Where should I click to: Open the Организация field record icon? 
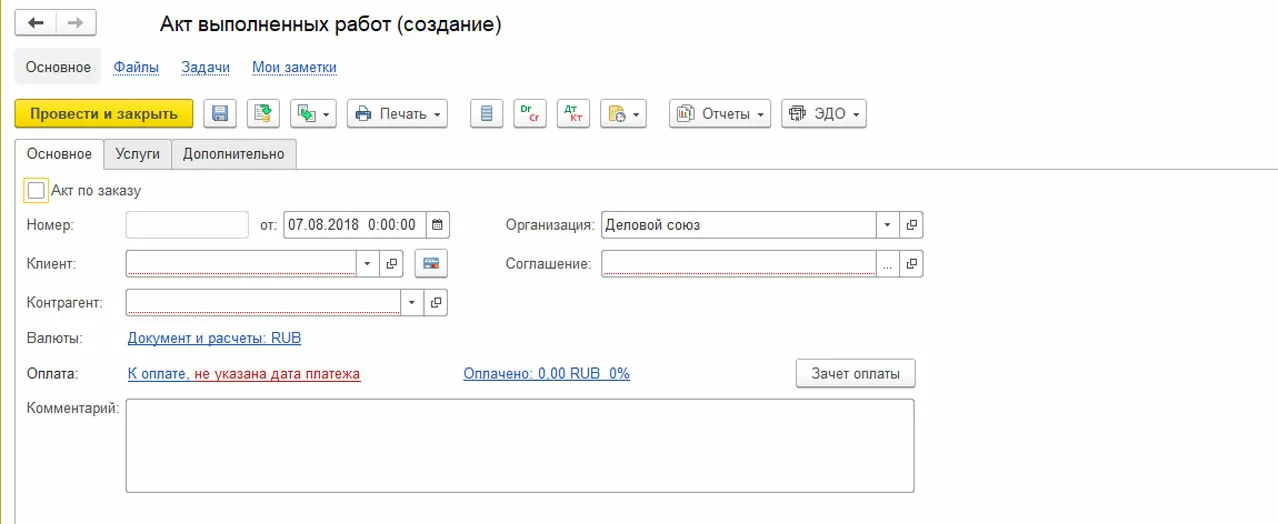coord(911,225)
